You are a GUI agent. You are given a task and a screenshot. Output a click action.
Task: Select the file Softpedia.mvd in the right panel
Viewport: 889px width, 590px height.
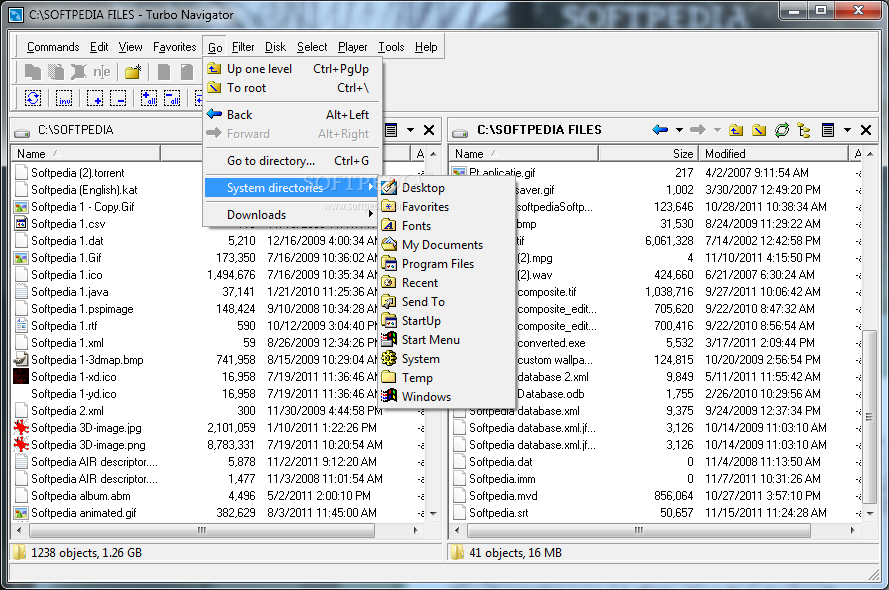[x=503, y=496]
